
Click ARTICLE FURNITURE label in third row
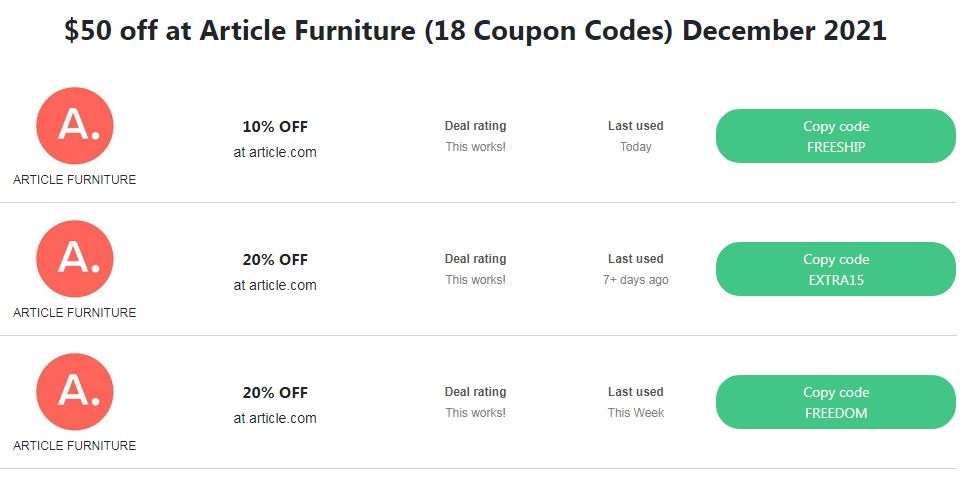(x=75, y=446)
